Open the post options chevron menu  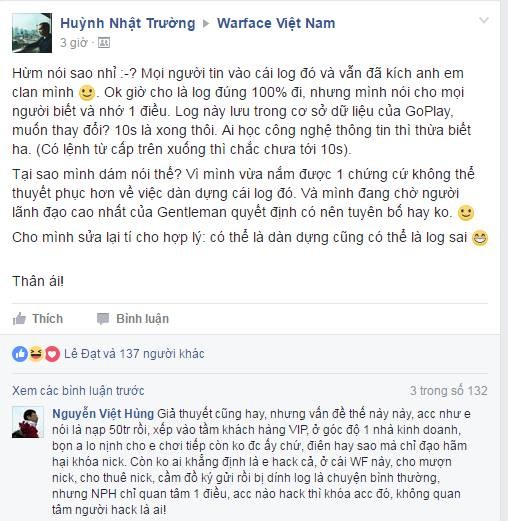(484, 20)
